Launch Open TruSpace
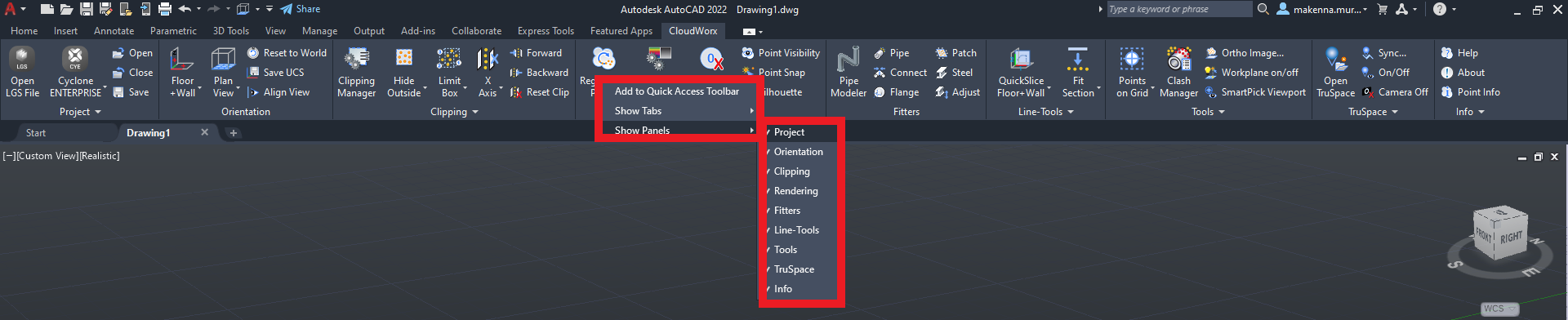 coord(1335,72)
